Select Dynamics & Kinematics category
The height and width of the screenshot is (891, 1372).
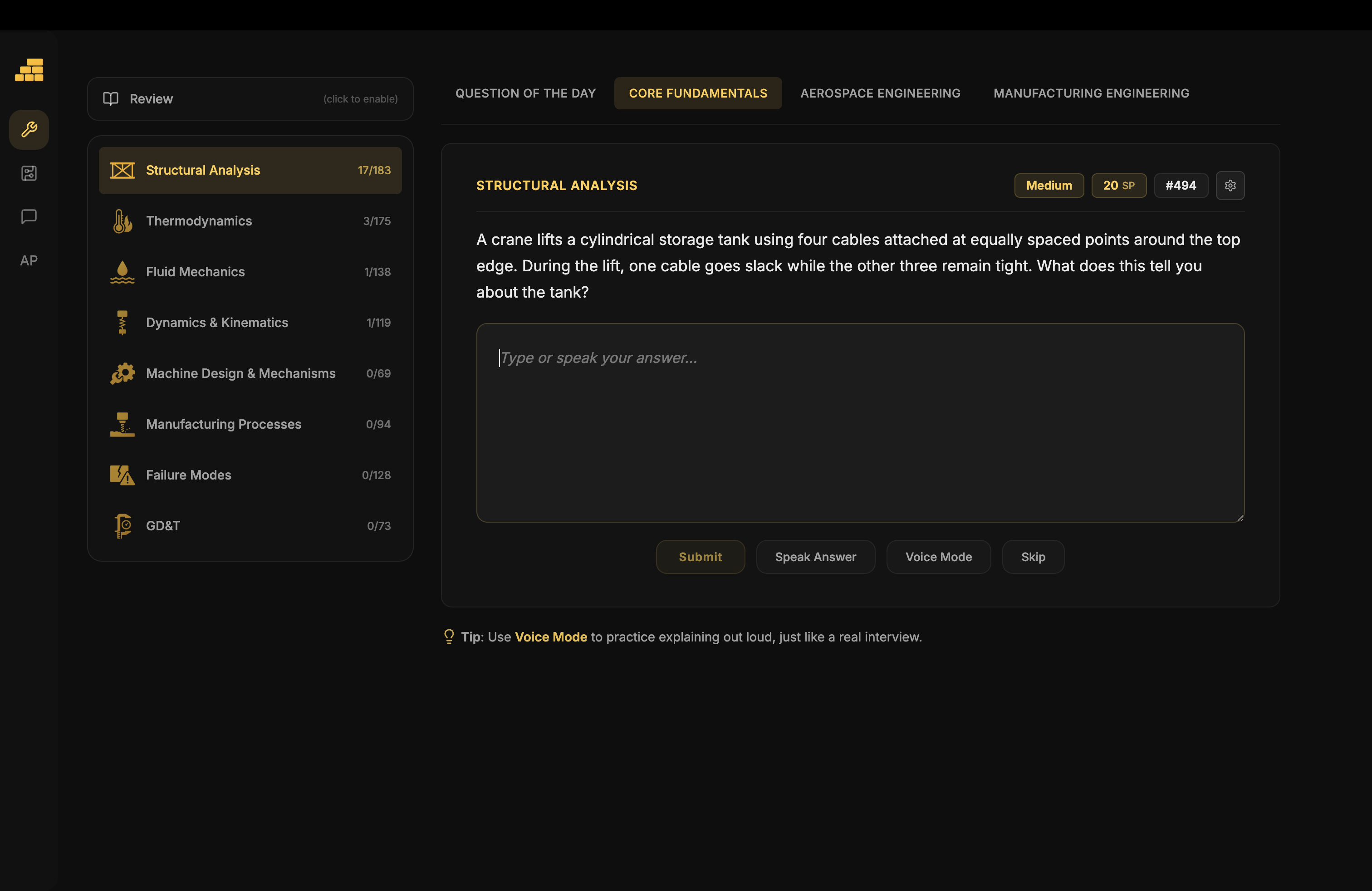pyautogui.click(x=250, y=323)
